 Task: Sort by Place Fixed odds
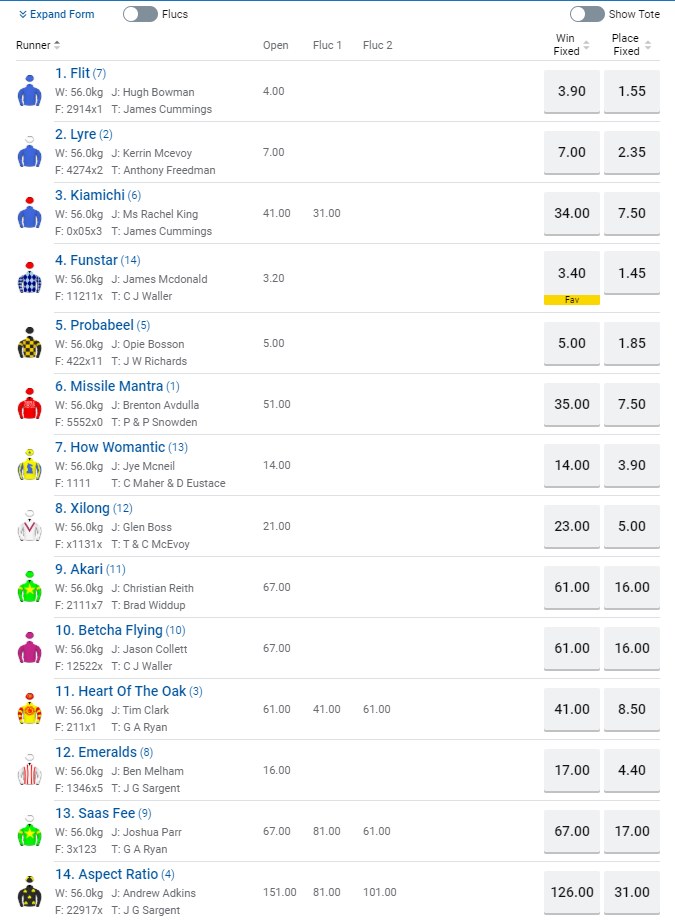point(631,45)
